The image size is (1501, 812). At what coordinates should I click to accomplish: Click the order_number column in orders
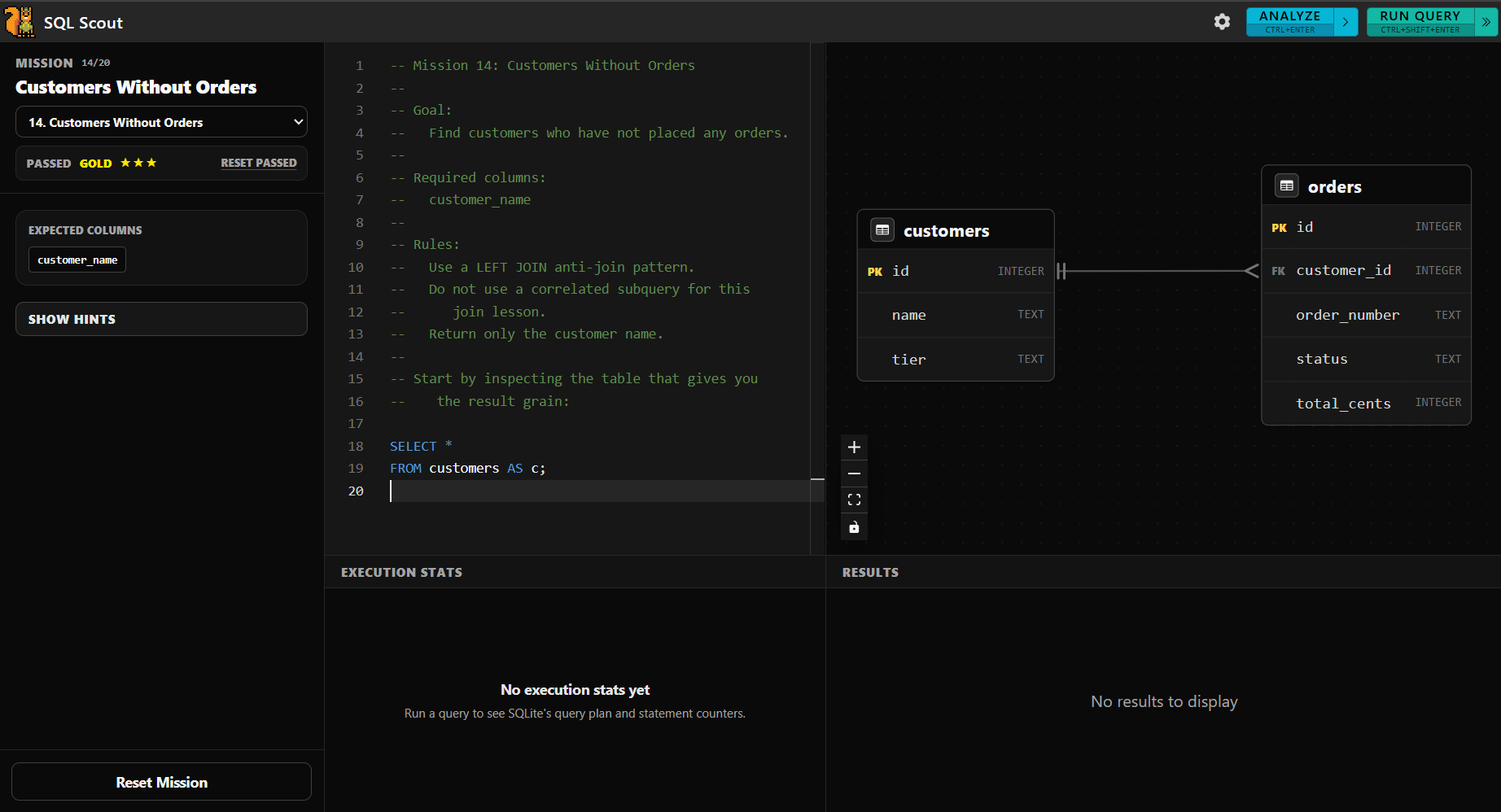point(1366,315)
